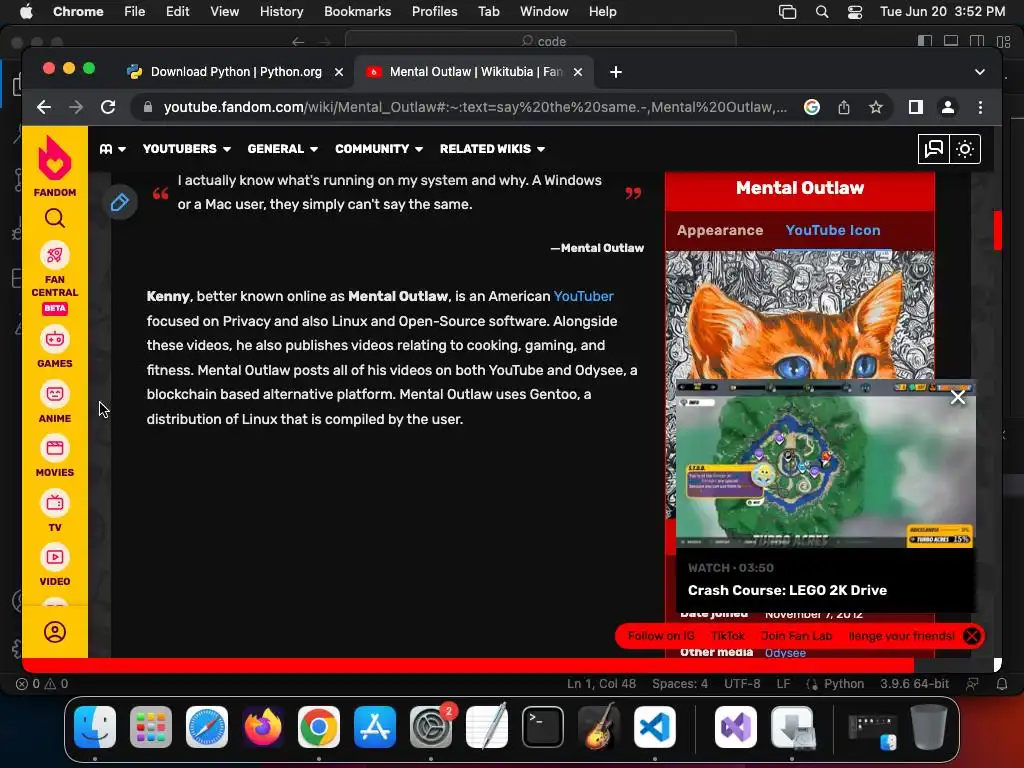The height and width of the screenshot is (768, 1024).
Task: Click Follow on IG link
Action: (x=661, y=636)
